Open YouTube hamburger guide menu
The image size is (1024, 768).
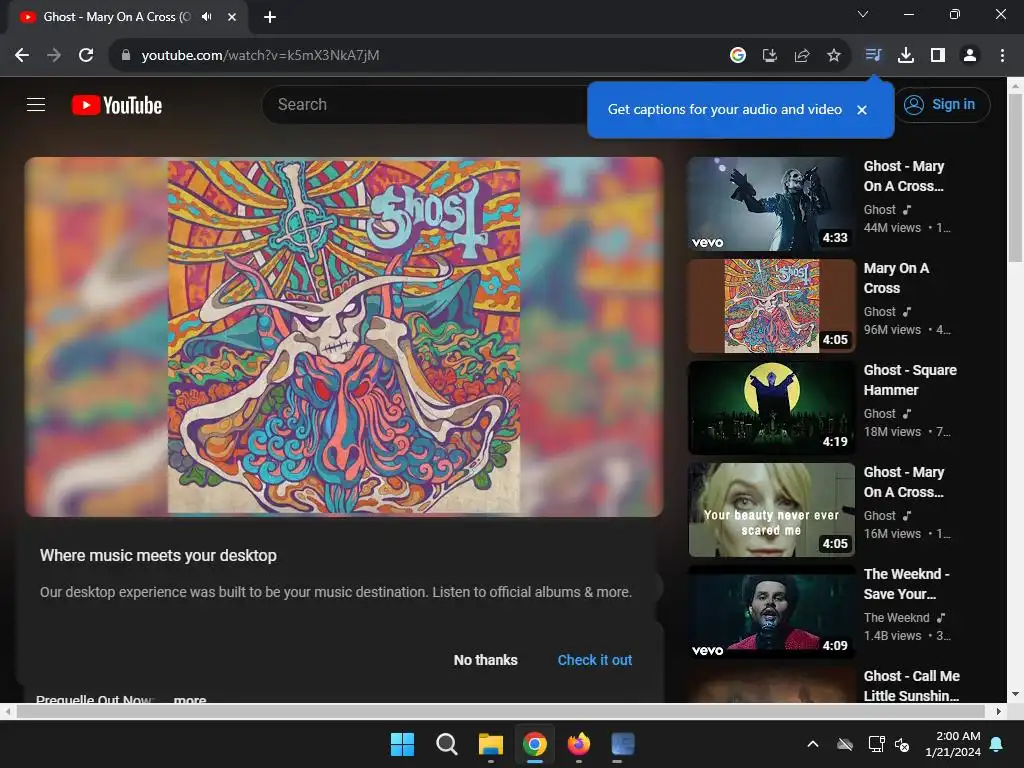click(x=36, y=104)
